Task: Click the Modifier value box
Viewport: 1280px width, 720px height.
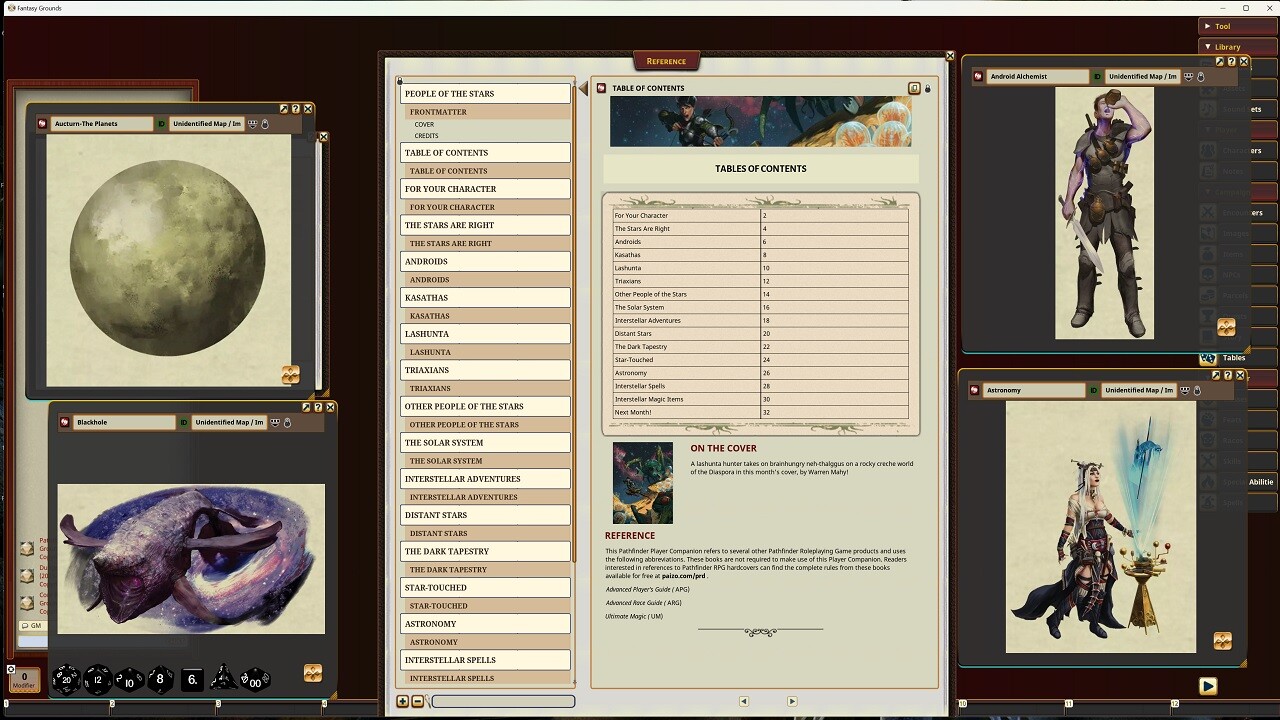Action: [x=22, y=679]
